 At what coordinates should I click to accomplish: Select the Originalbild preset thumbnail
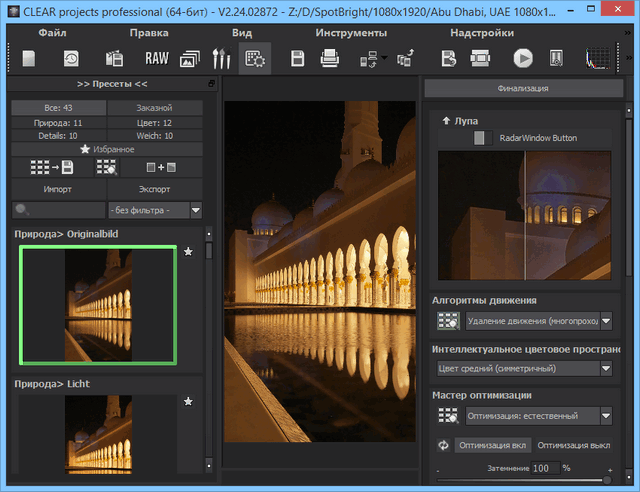[x=98, y=305]
